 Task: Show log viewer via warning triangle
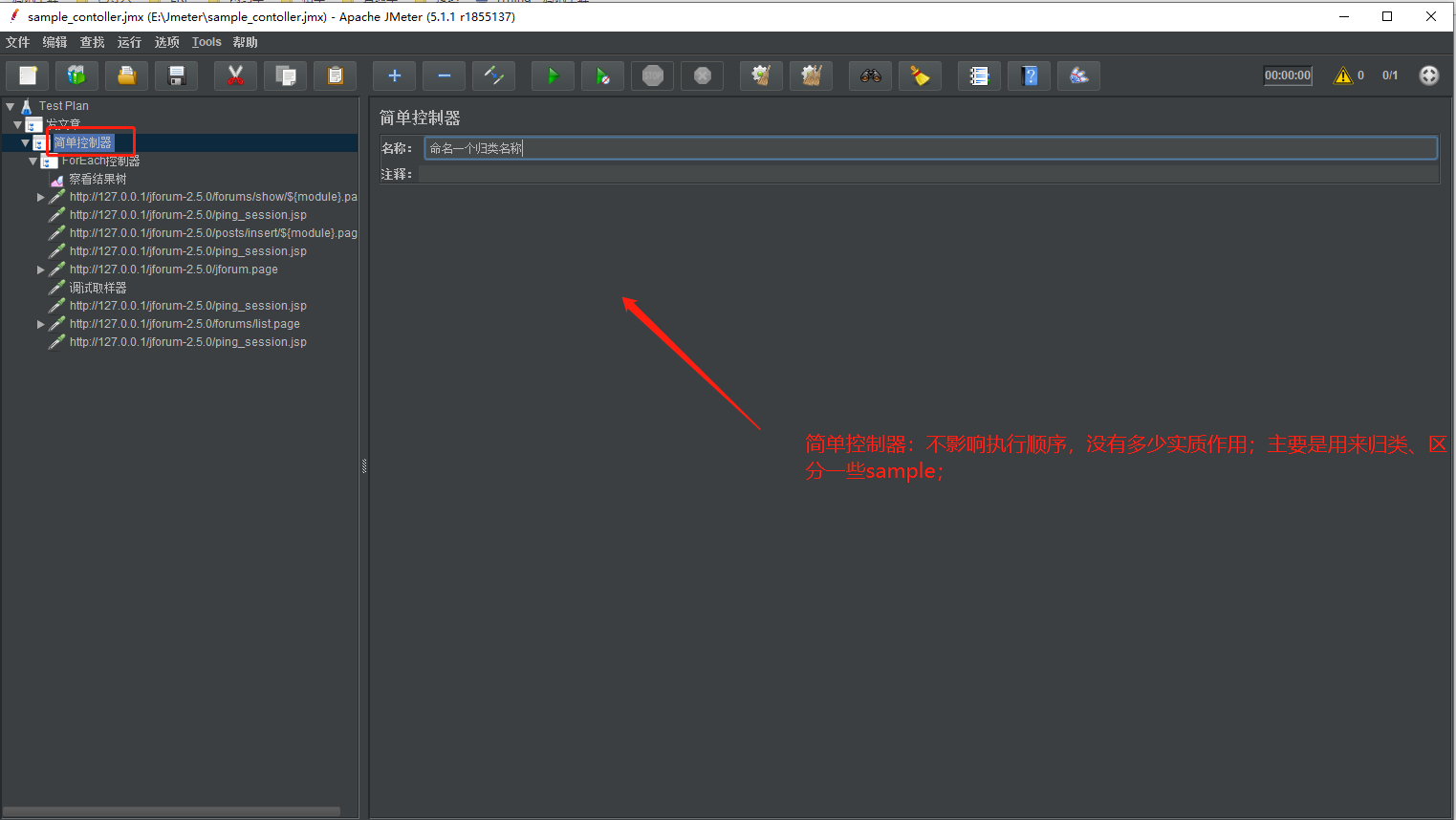[1342, 75]
